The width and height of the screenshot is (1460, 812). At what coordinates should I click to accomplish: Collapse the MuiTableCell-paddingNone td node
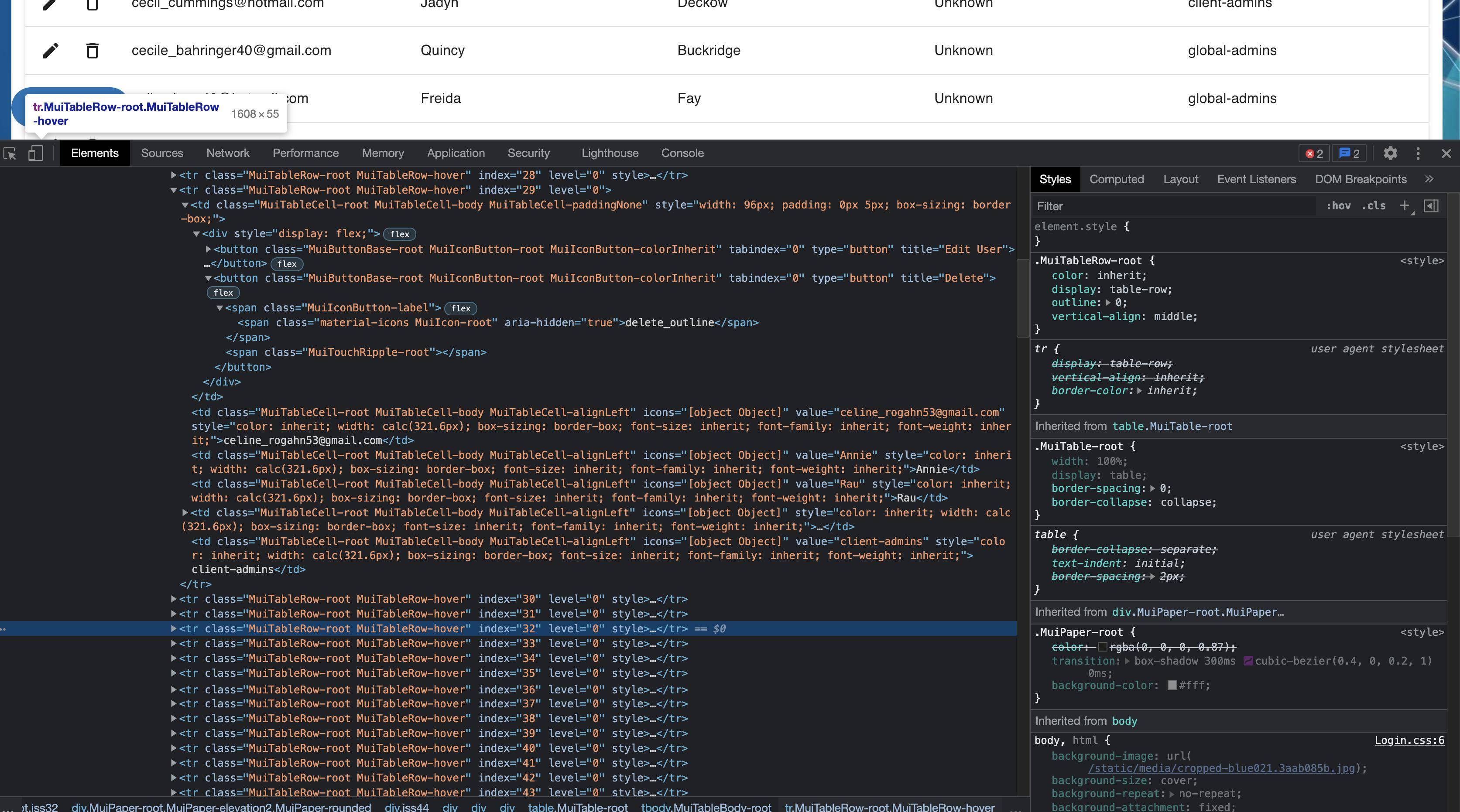(x=185, y=205)
